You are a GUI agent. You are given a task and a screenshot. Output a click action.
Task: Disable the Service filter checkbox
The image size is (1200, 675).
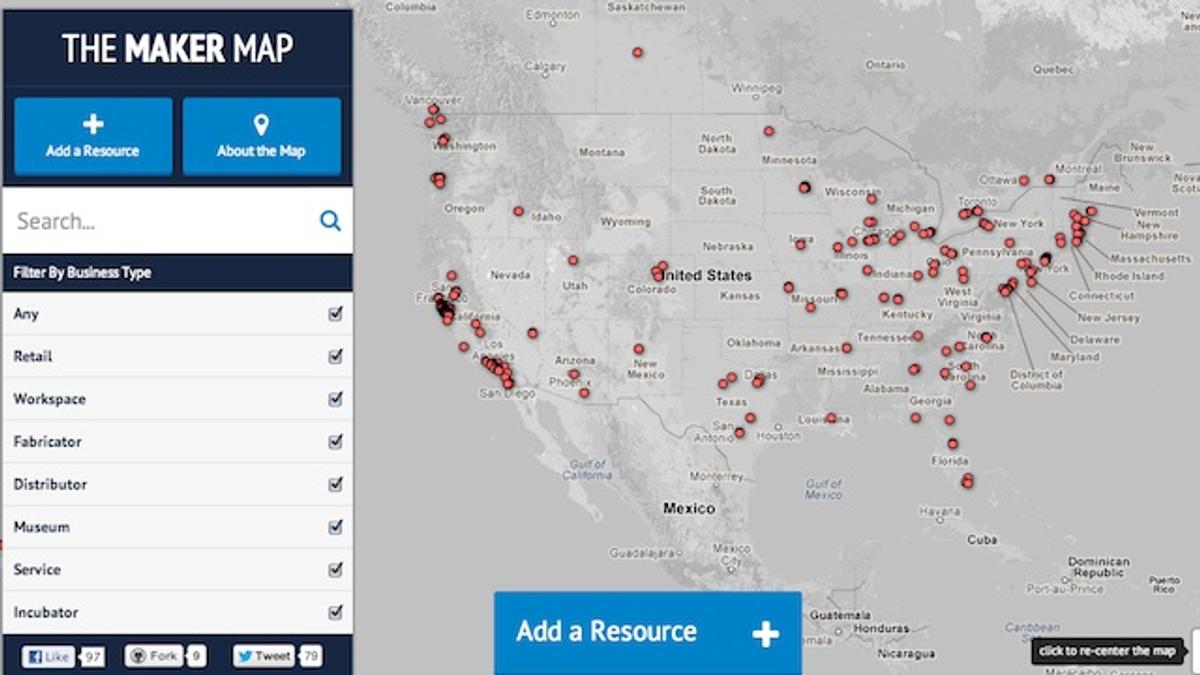tap(335, 569)
